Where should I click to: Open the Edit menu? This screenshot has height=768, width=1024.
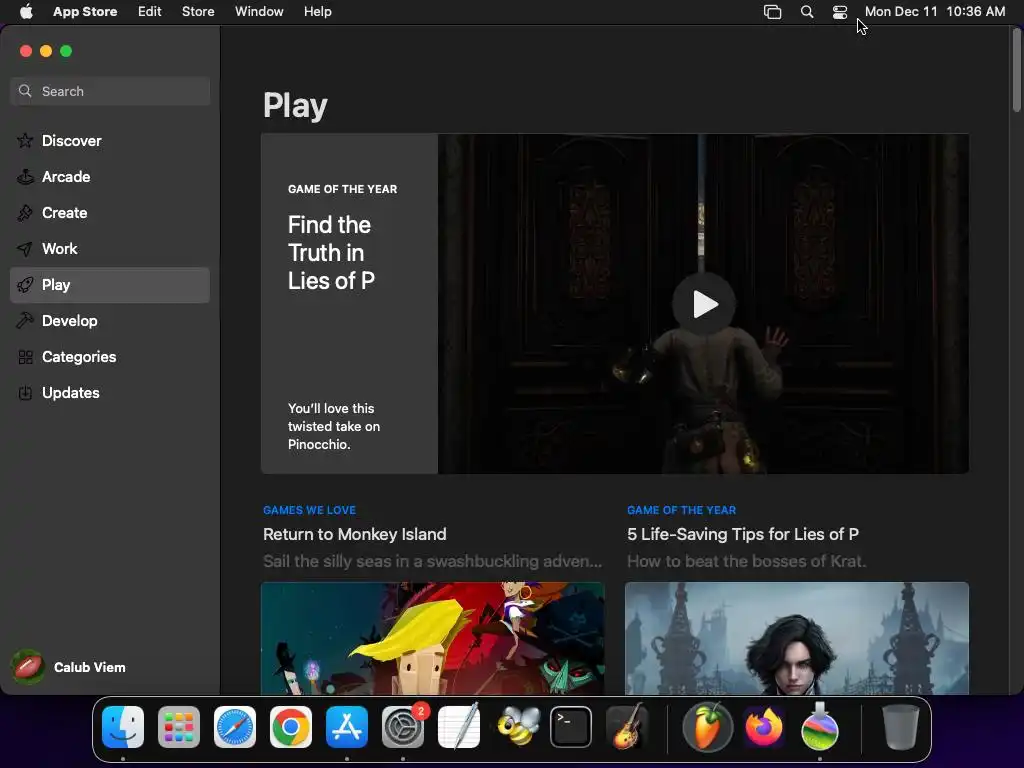(x=150, y=12)
